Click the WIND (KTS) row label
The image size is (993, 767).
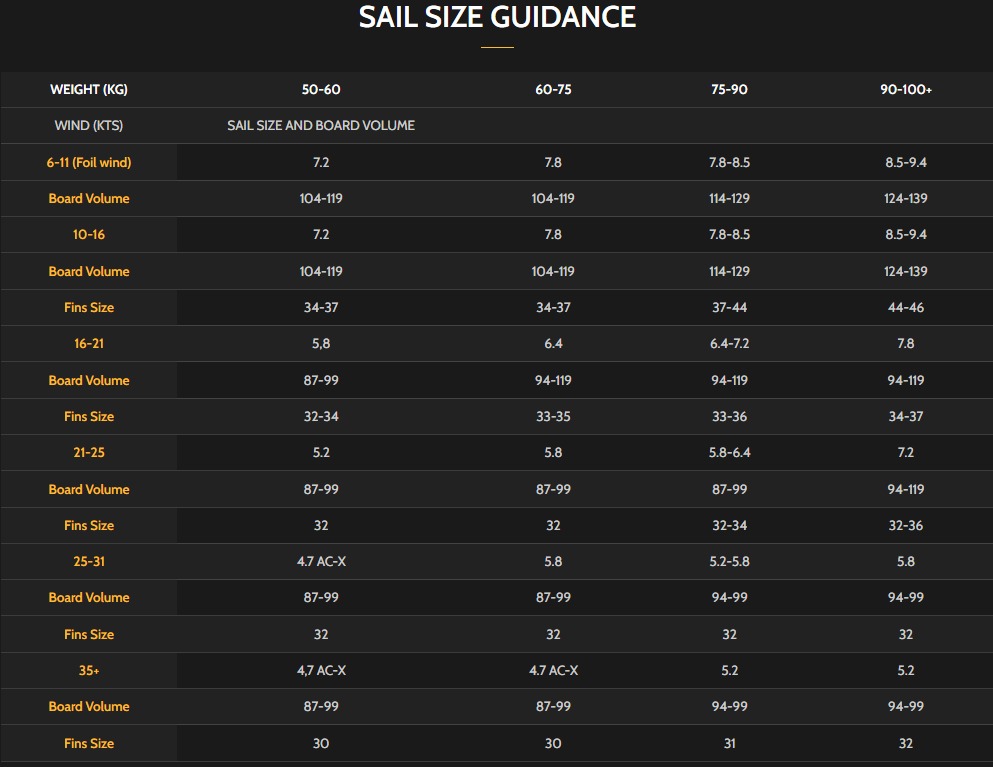(x=89, y=126)
